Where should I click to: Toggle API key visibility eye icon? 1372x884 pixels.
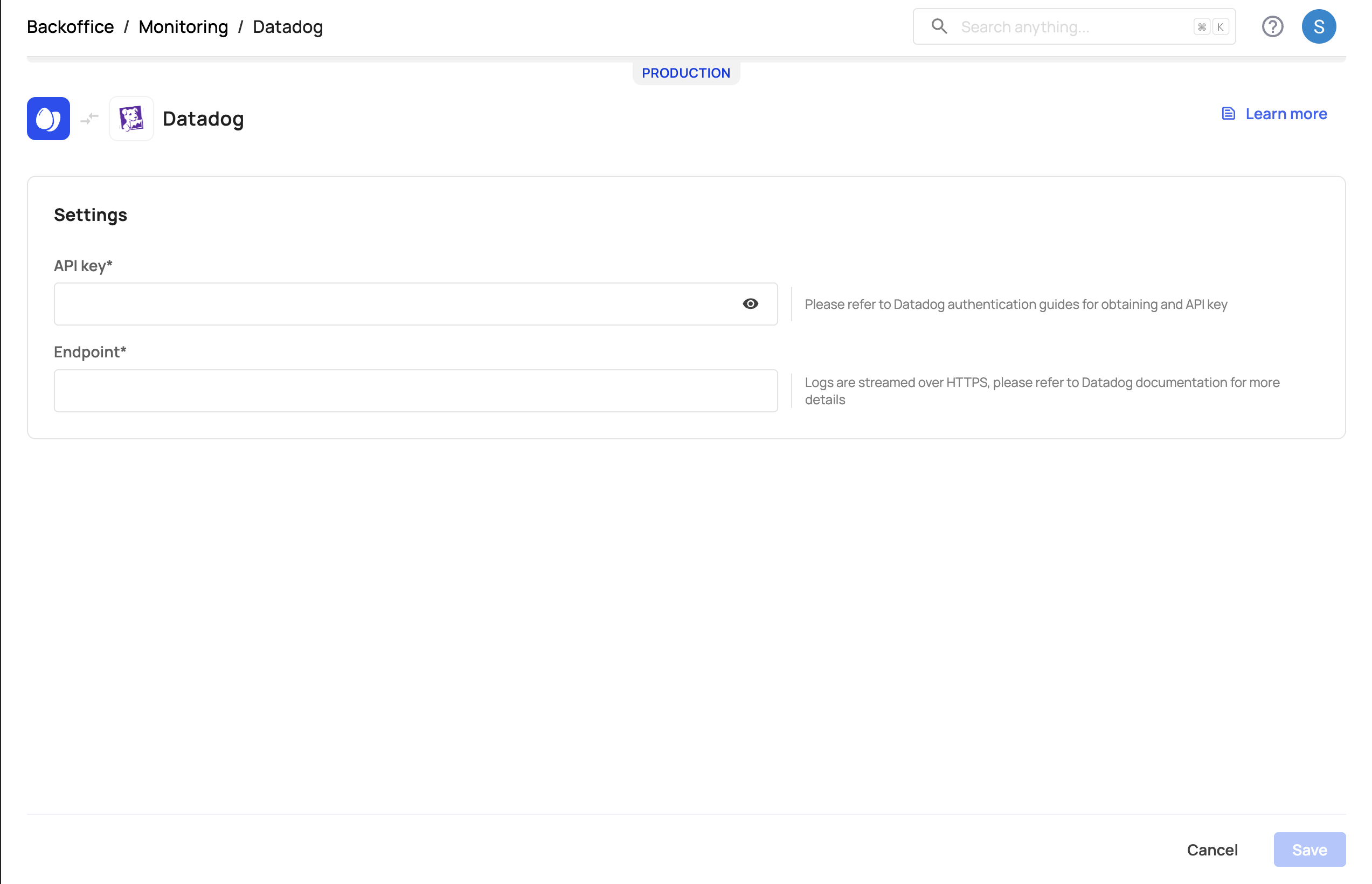[x=750, y=303]
